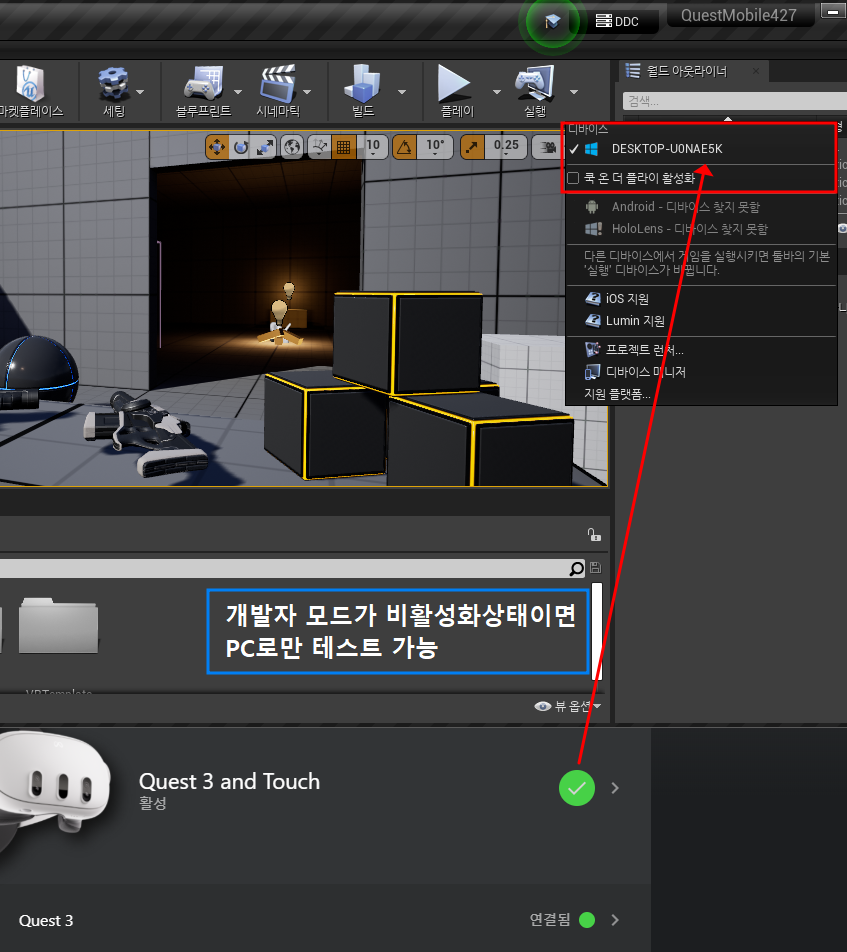Expand the Blueprints dropdown arrow

coord(238,92)
